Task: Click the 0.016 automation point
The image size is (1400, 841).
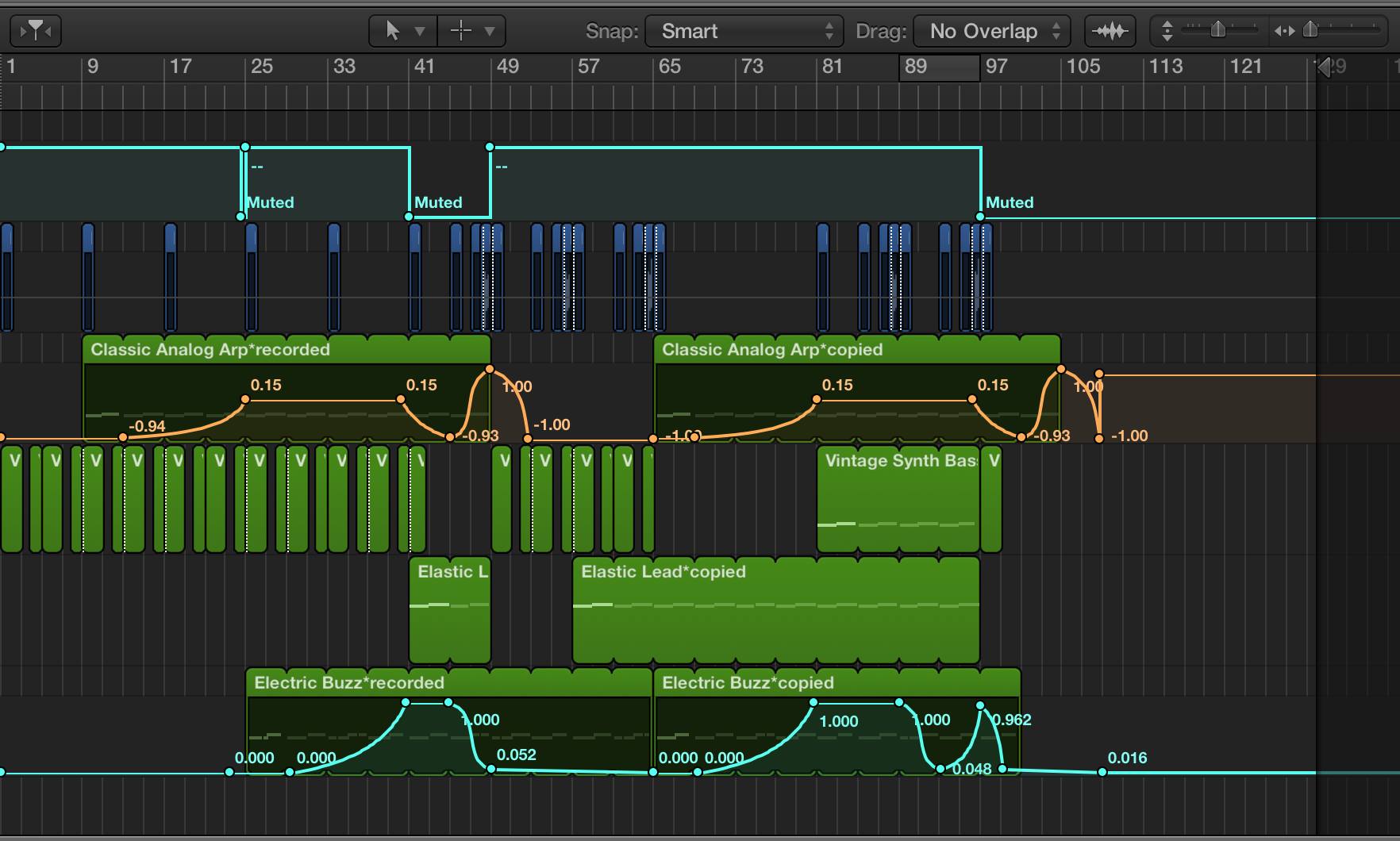Action: click(x=1102, y=772)
